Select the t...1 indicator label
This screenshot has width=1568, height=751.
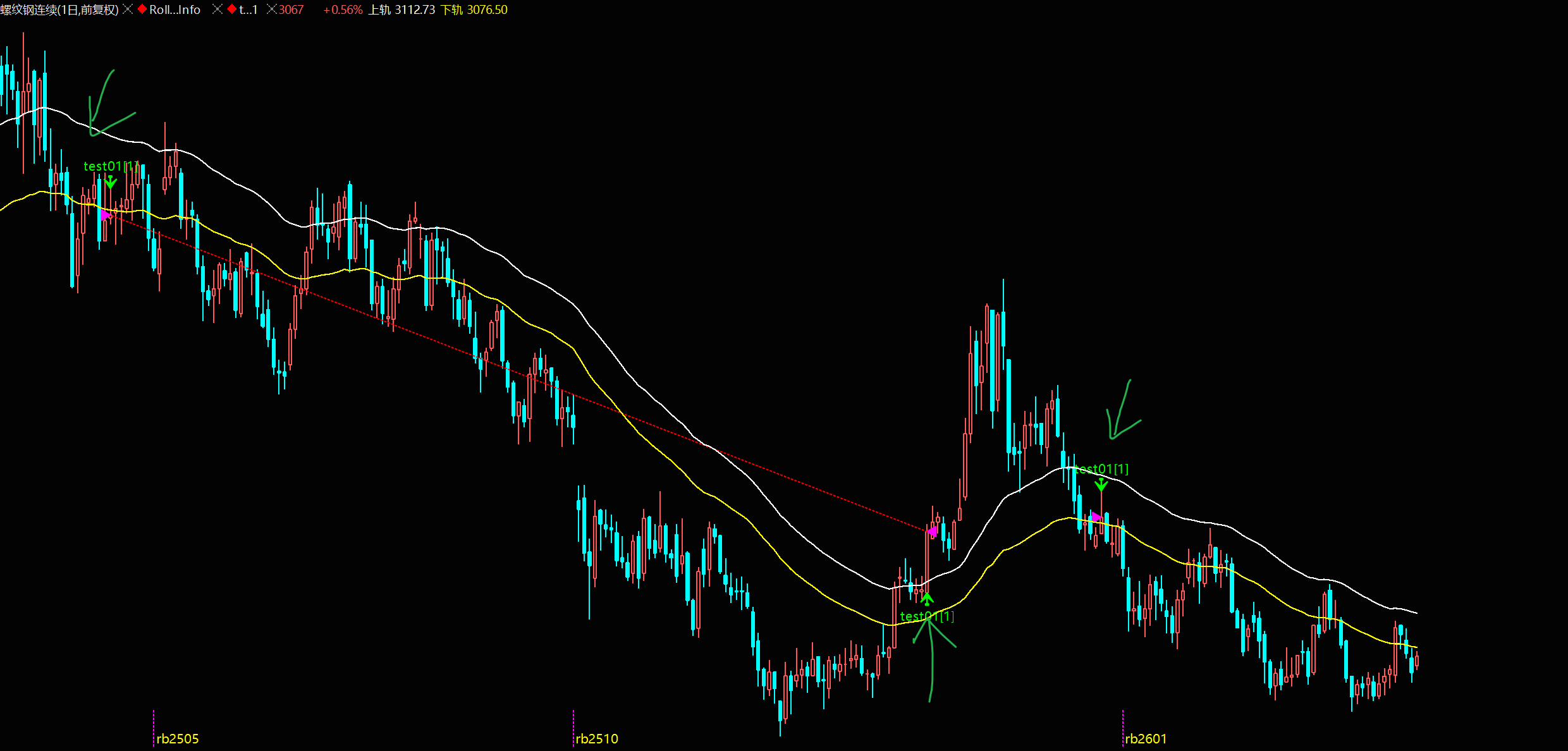click(x=248, y=9)
